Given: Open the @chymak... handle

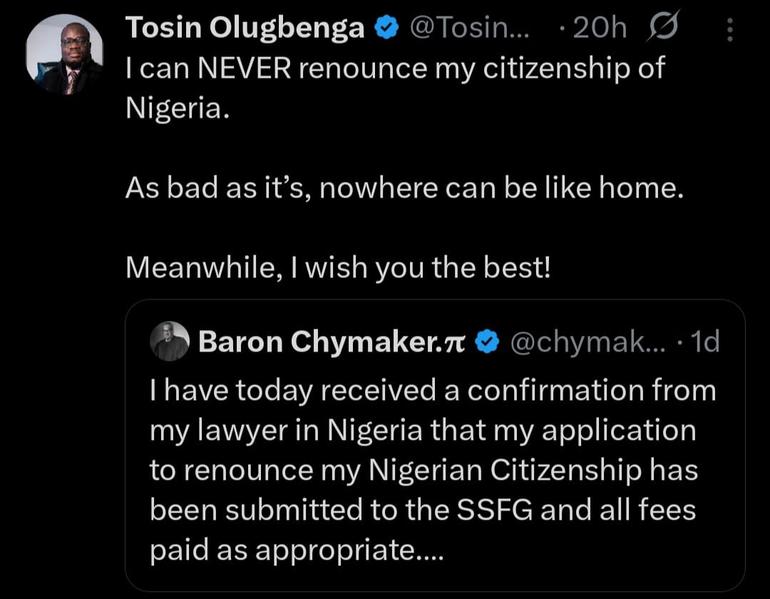Looking at the screenshot, I should click(x=588, y=342).
